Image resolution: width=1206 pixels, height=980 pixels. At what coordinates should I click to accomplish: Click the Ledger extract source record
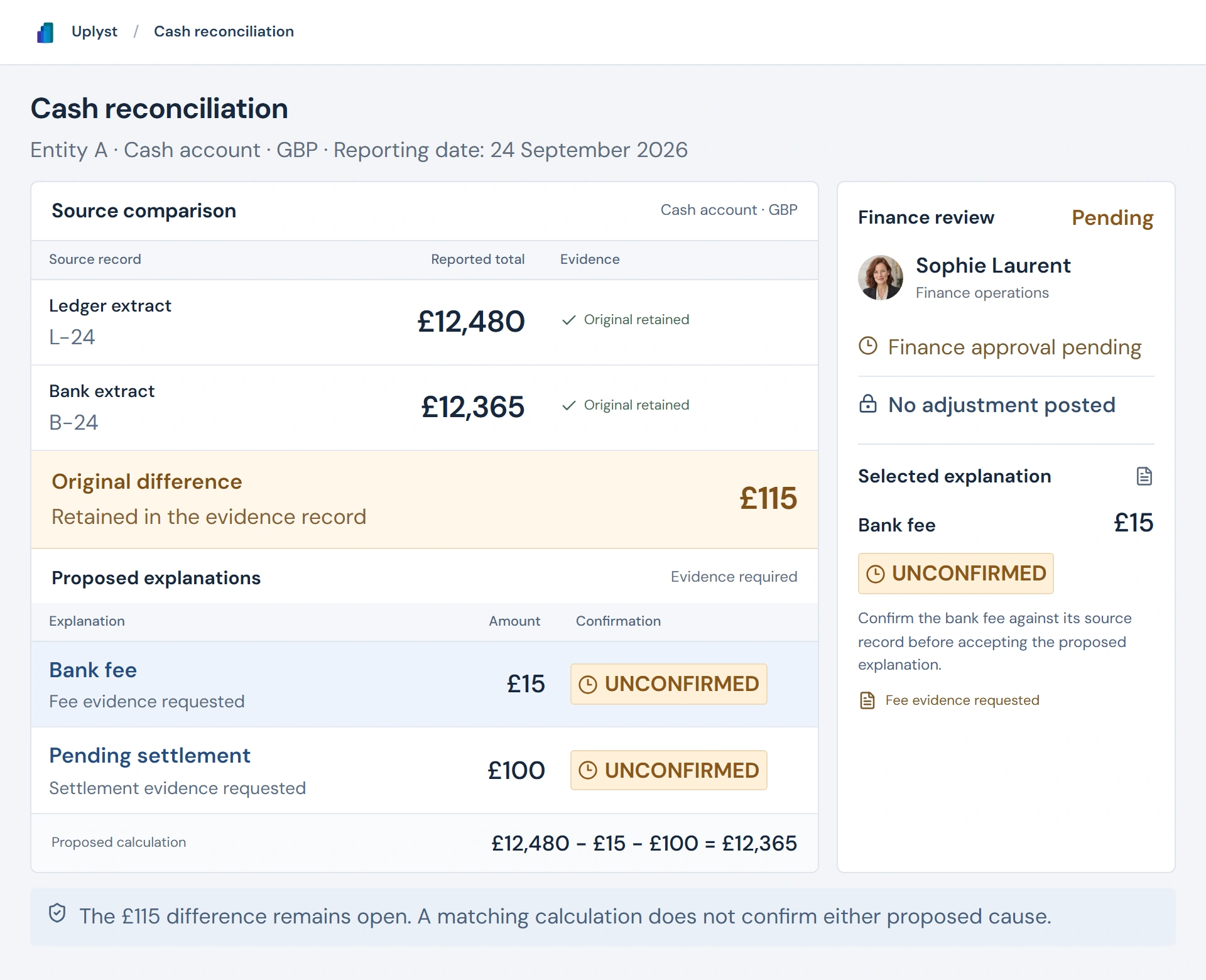tap(110, 306)
